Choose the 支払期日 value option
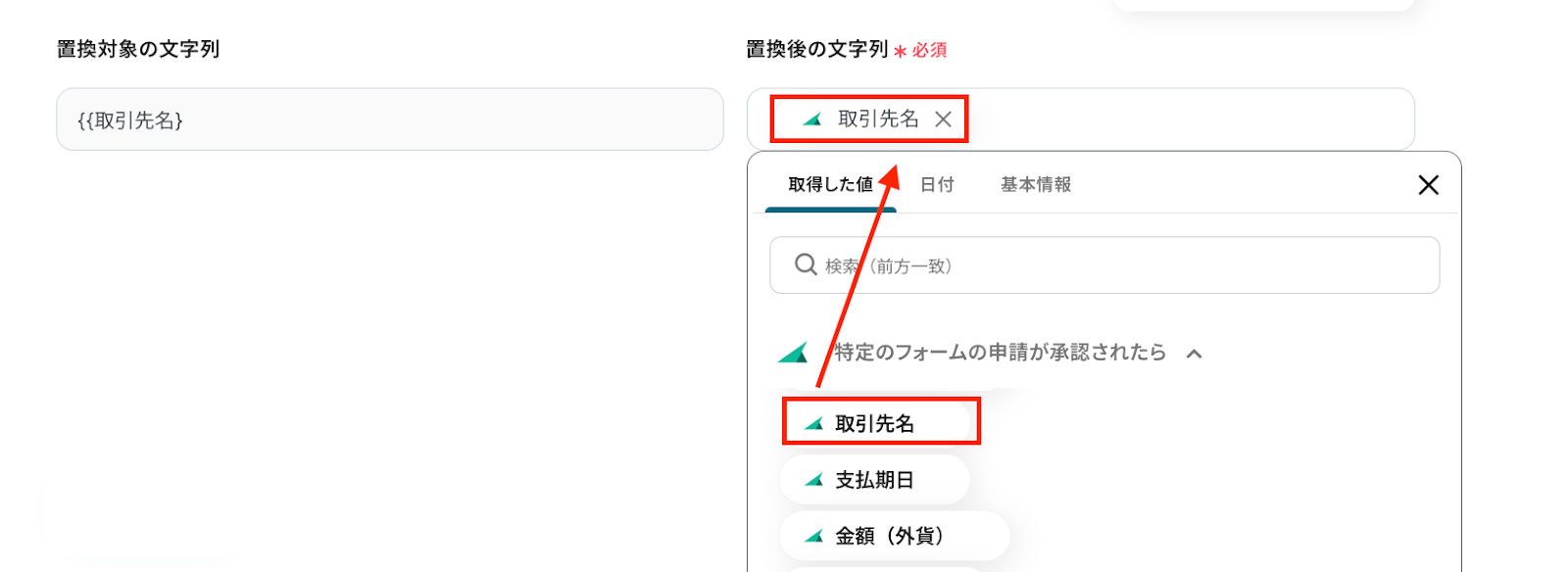The height and width of the screenshot is (572, 1568). point(875,480)
